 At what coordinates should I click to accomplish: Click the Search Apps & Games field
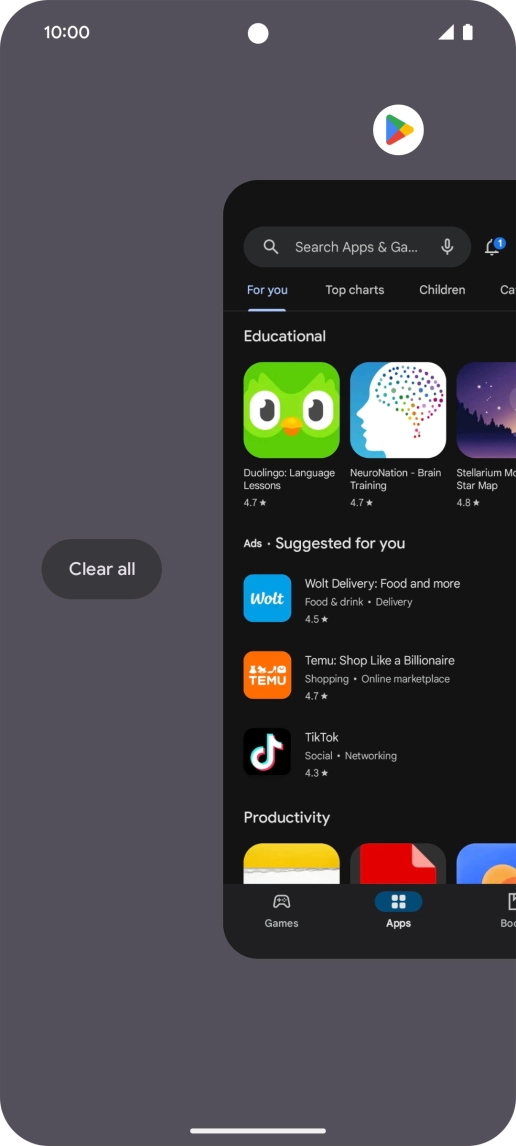coord(357,247)
